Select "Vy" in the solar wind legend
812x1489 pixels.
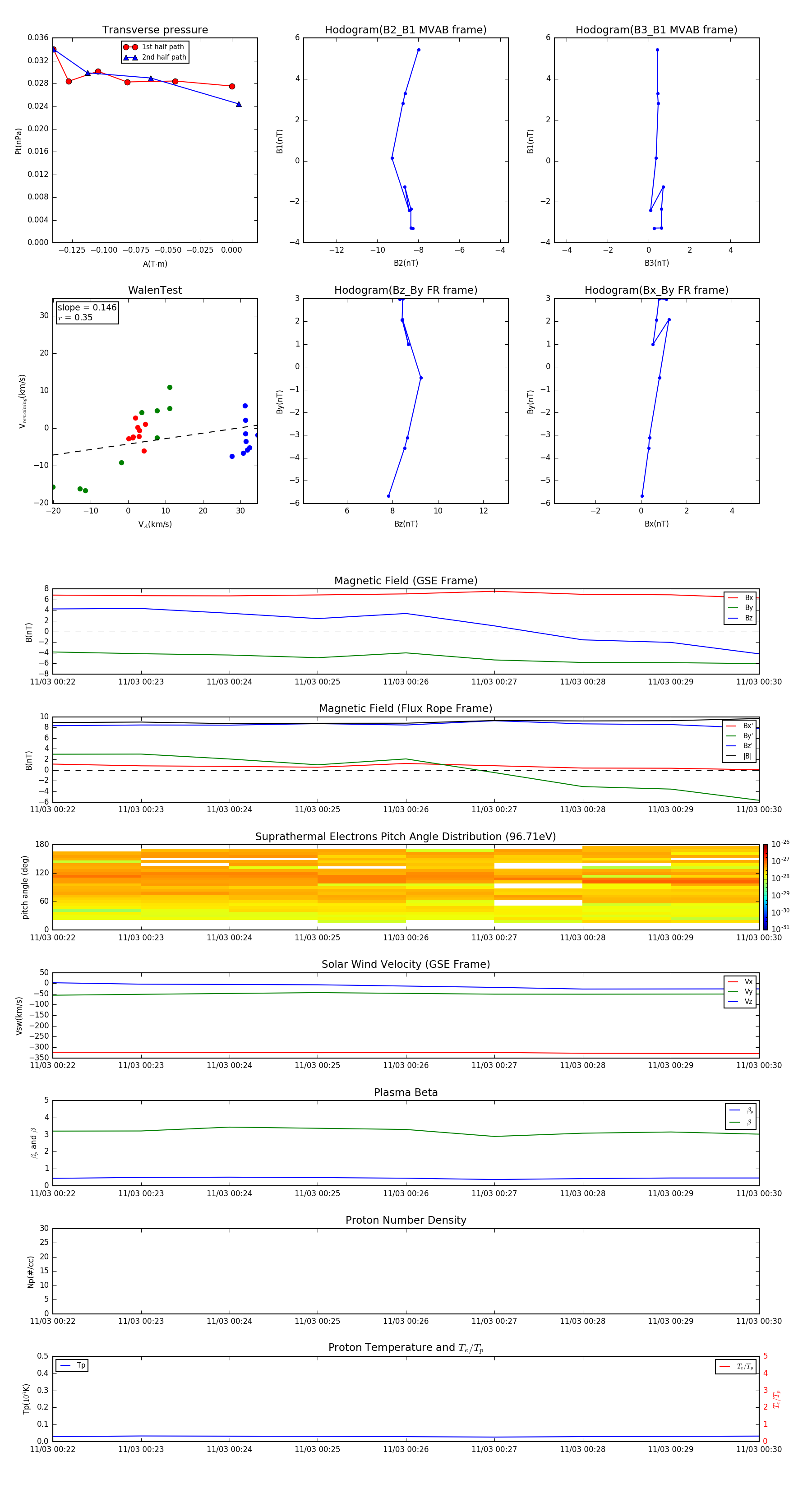pos(740,992)
